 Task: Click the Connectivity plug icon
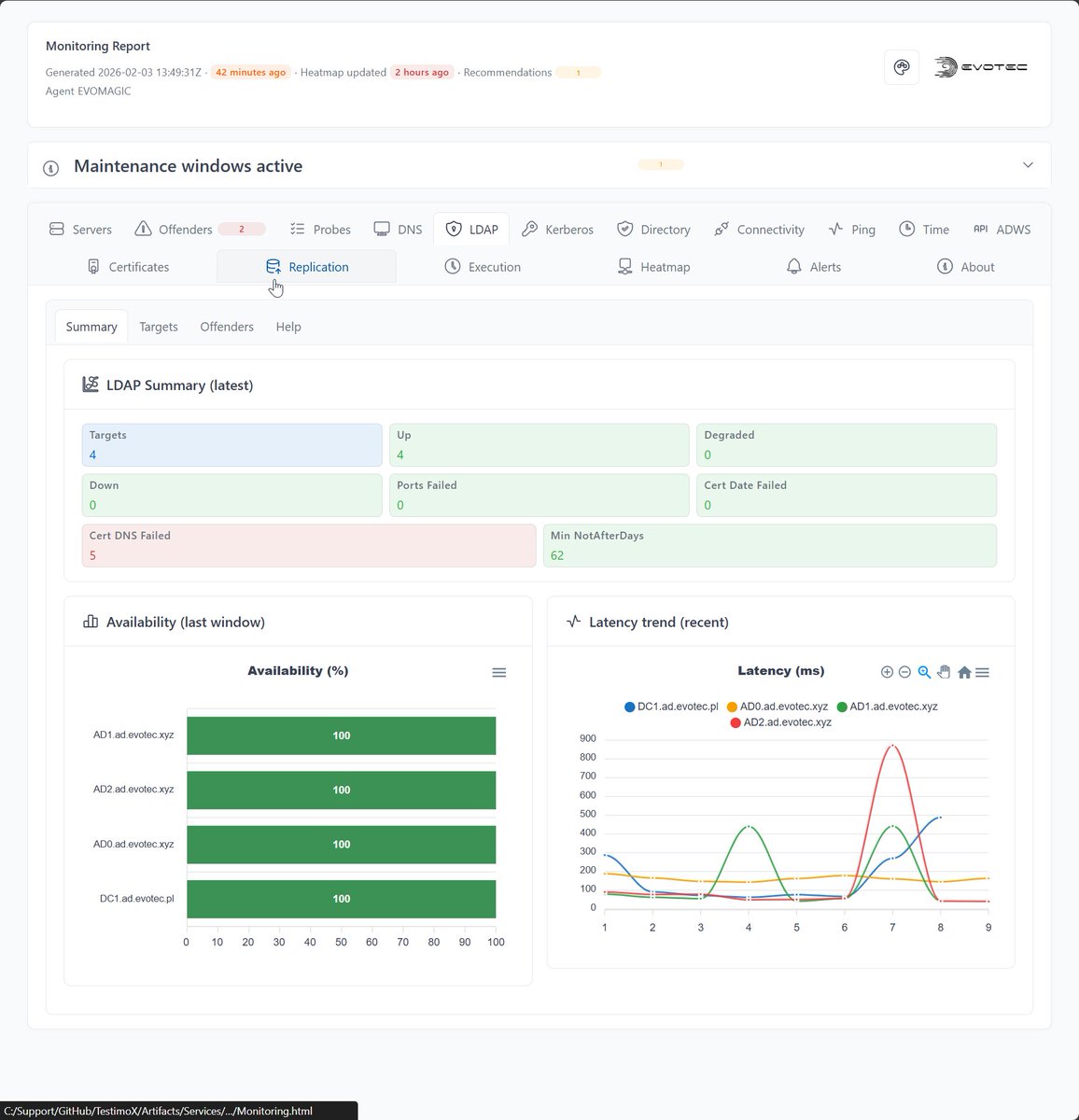(x=722, y=229)
